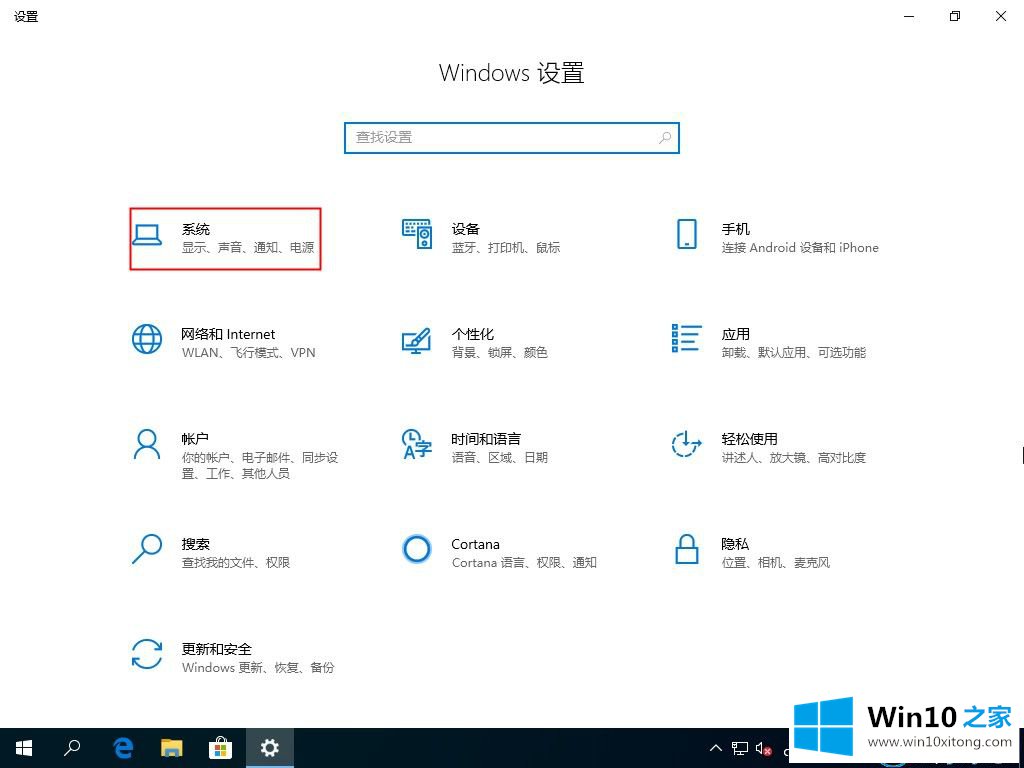Open the 更新和安全 sync arrows icon

[146, 654]
